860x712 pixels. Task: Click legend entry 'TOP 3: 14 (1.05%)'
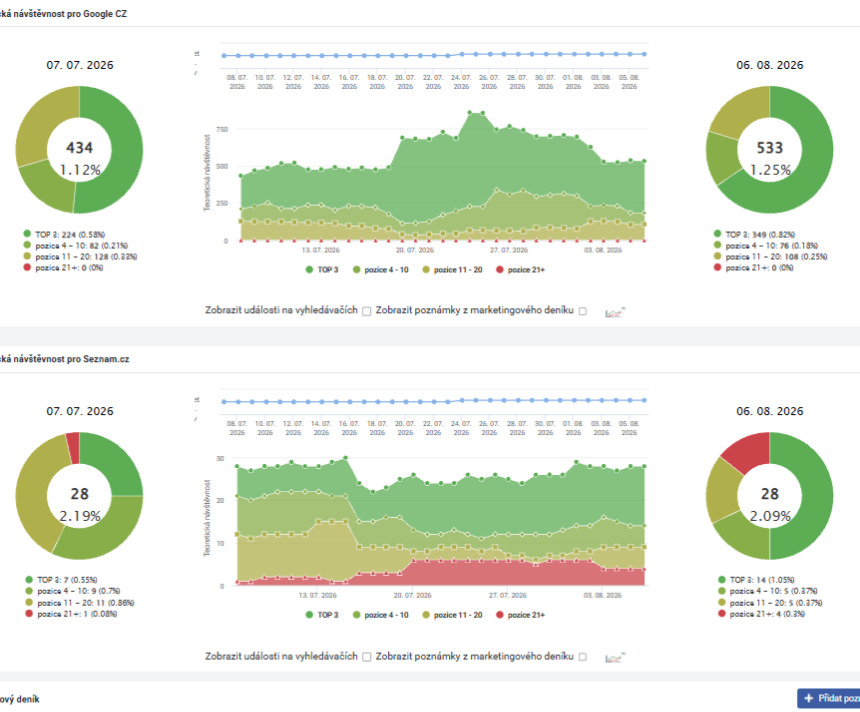[756, 580]
